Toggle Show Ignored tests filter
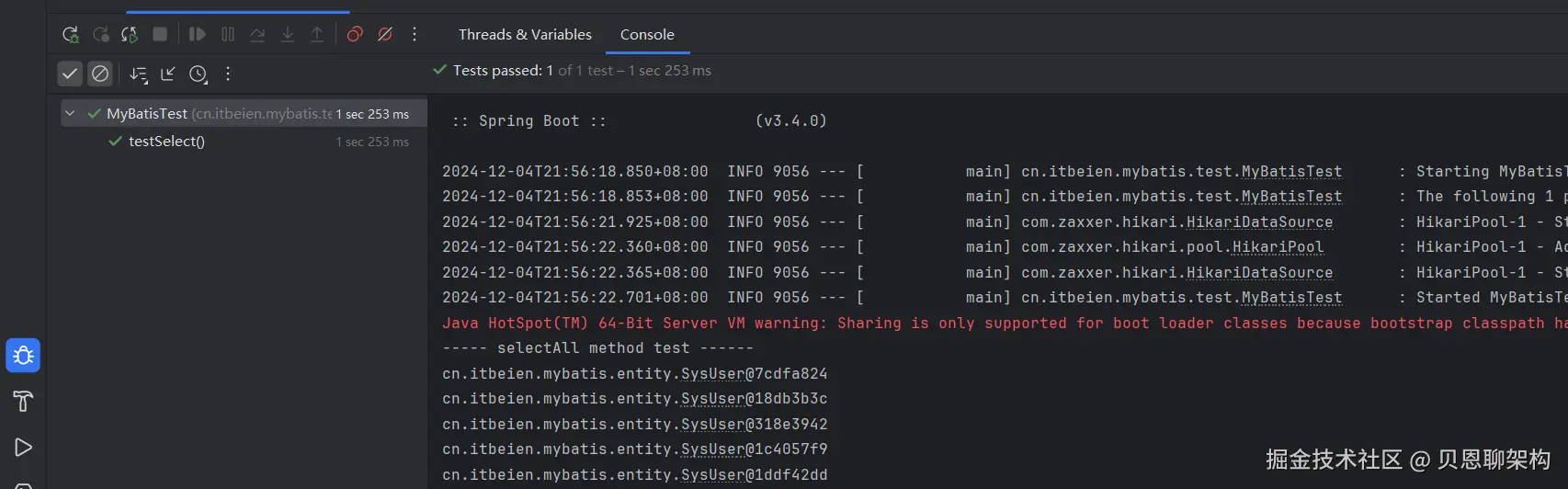Viewport: 1568px width, 489px height. pos(100,74)
